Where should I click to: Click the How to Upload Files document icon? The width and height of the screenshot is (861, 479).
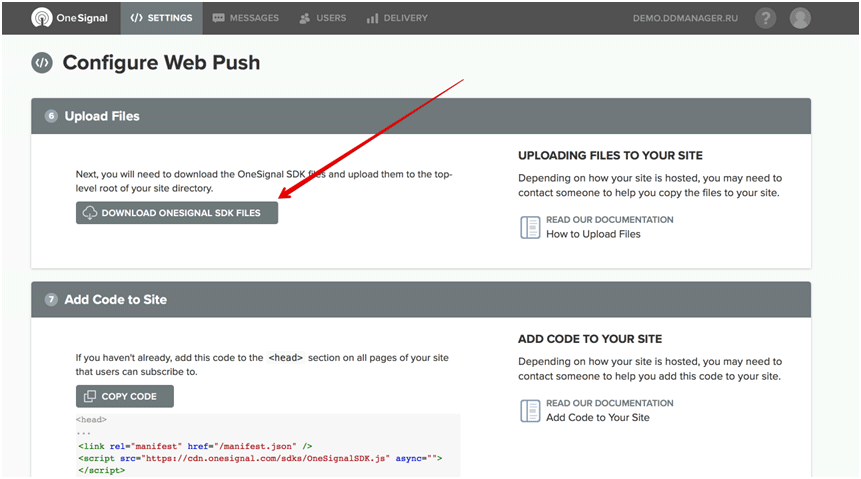[x=530, y=227]
